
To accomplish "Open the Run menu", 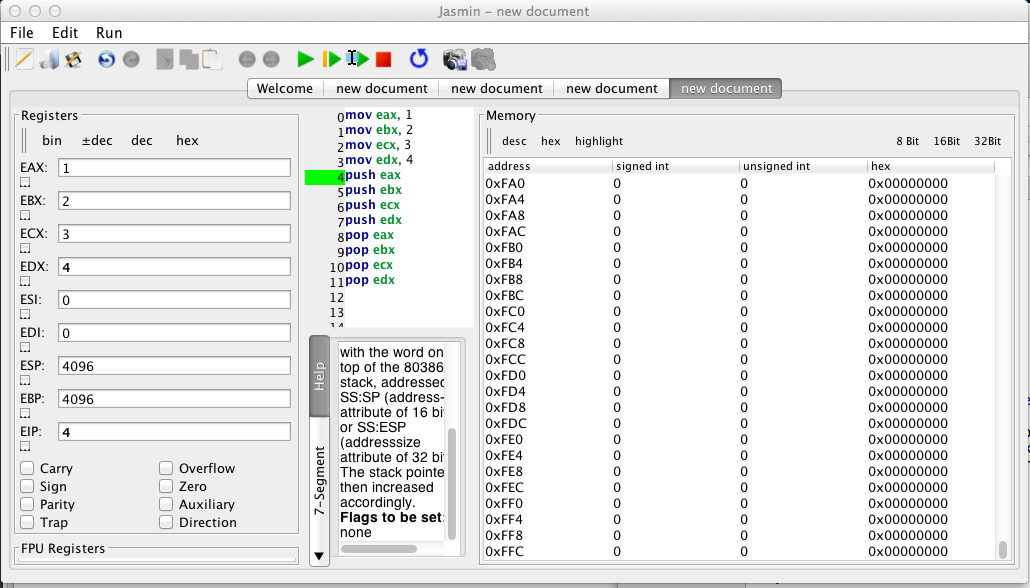I will pos(109,33).
